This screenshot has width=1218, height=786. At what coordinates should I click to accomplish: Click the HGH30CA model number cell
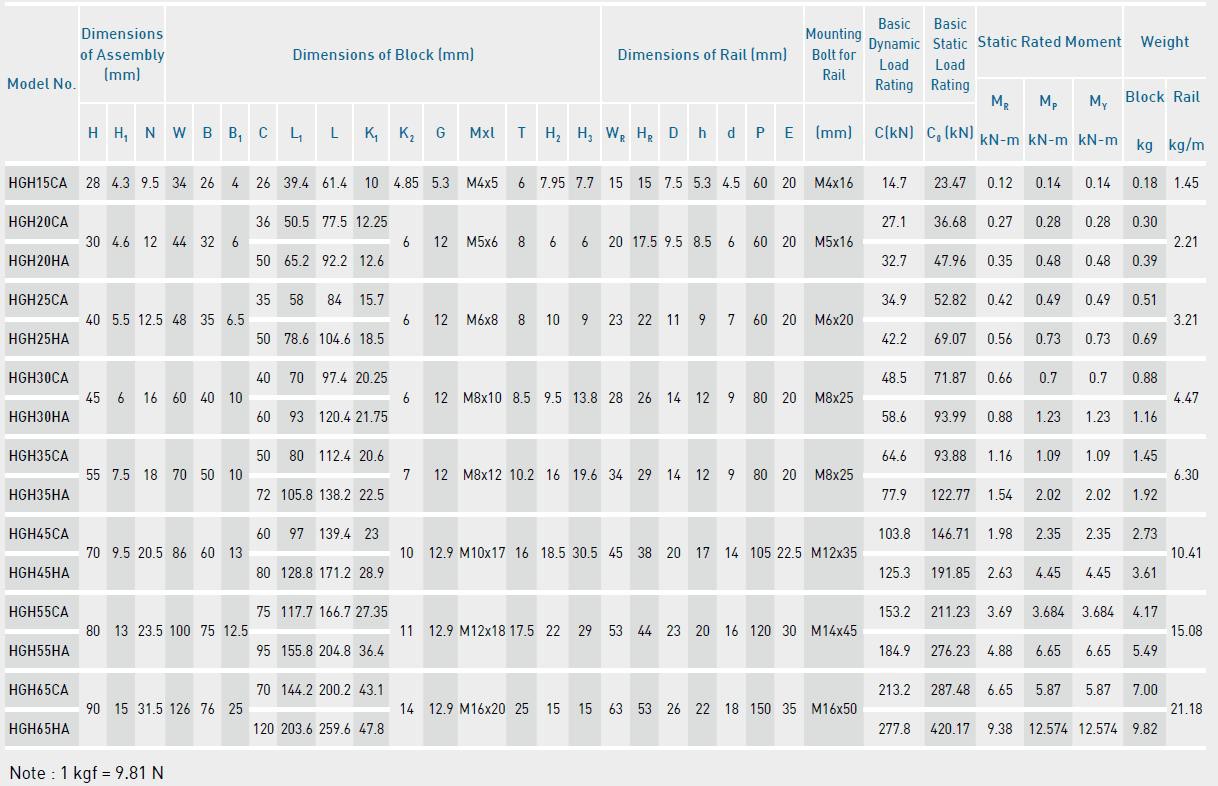tap(38, 378)
